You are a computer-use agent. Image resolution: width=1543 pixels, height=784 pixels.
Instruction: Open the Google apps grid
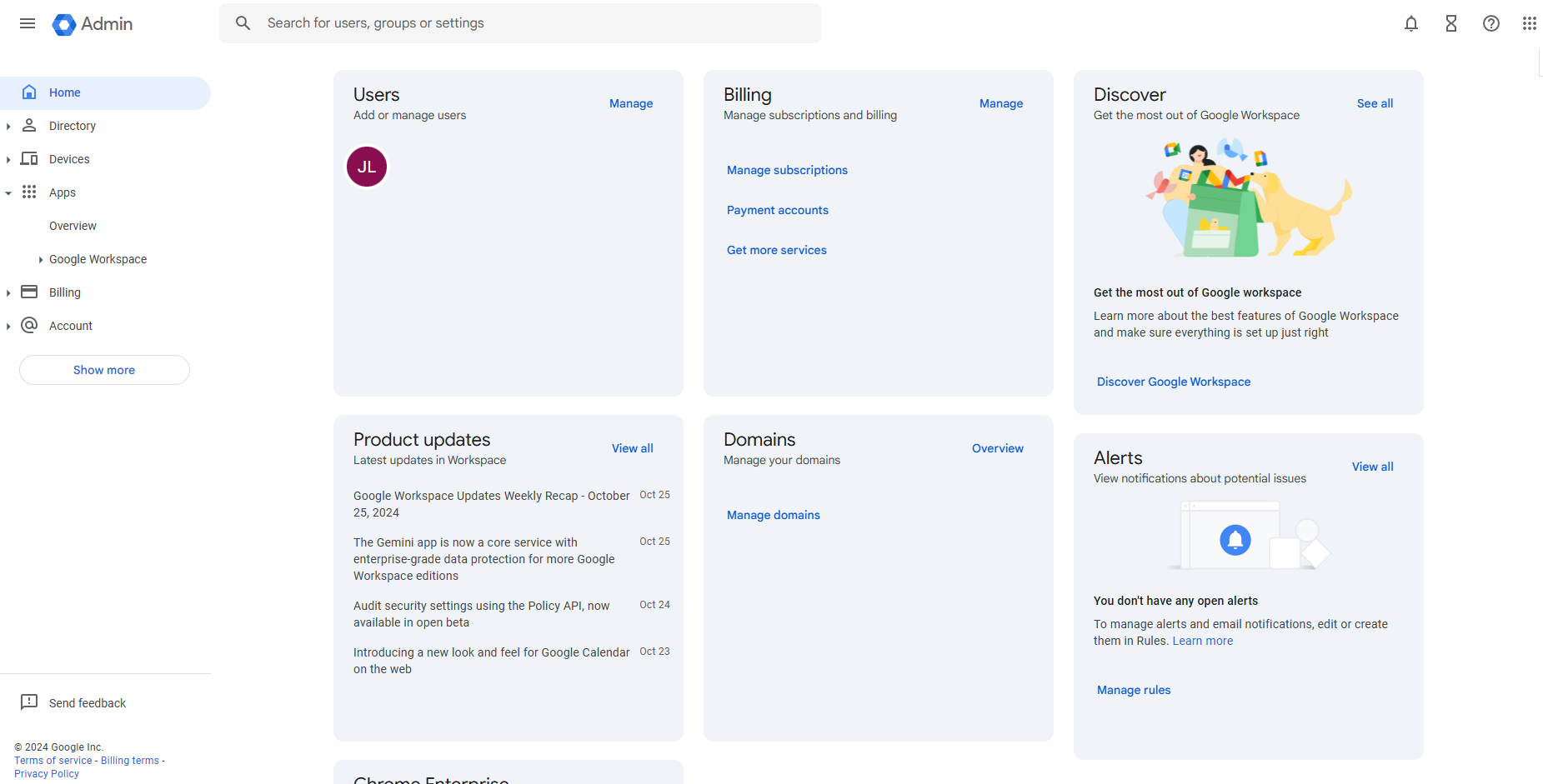pos(1530,23)
